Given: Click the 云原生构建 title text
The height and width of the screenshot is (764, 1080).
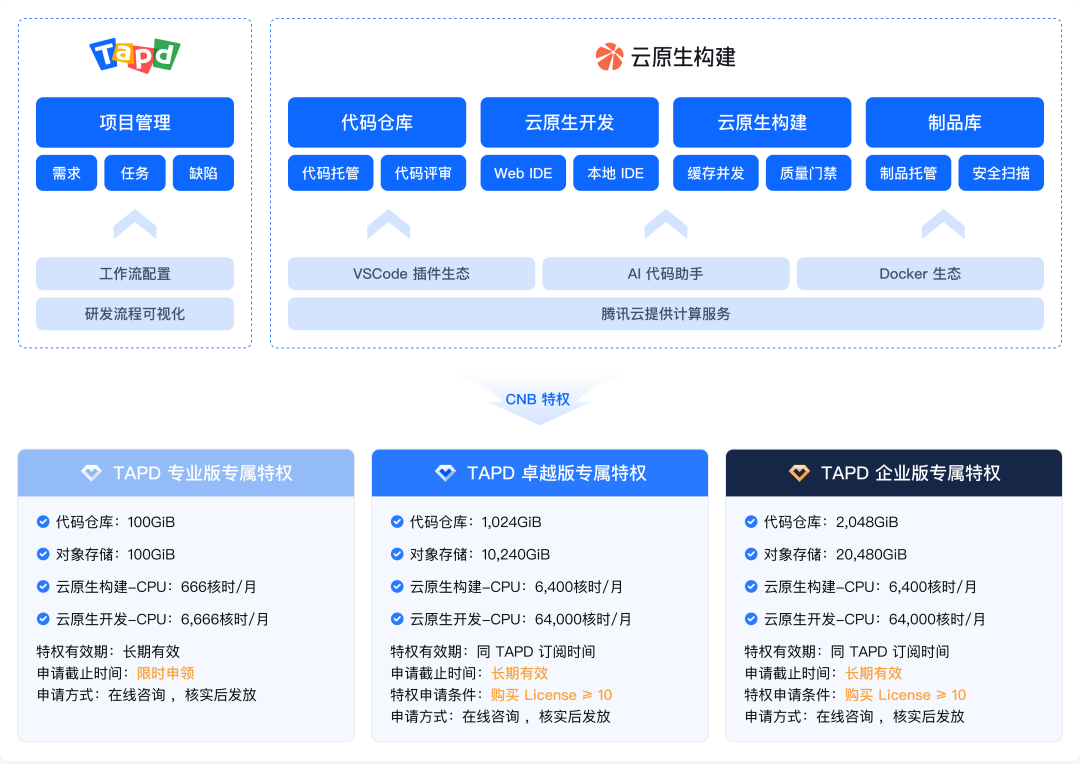Looking at the screenshot, I should tap(683, 56).
